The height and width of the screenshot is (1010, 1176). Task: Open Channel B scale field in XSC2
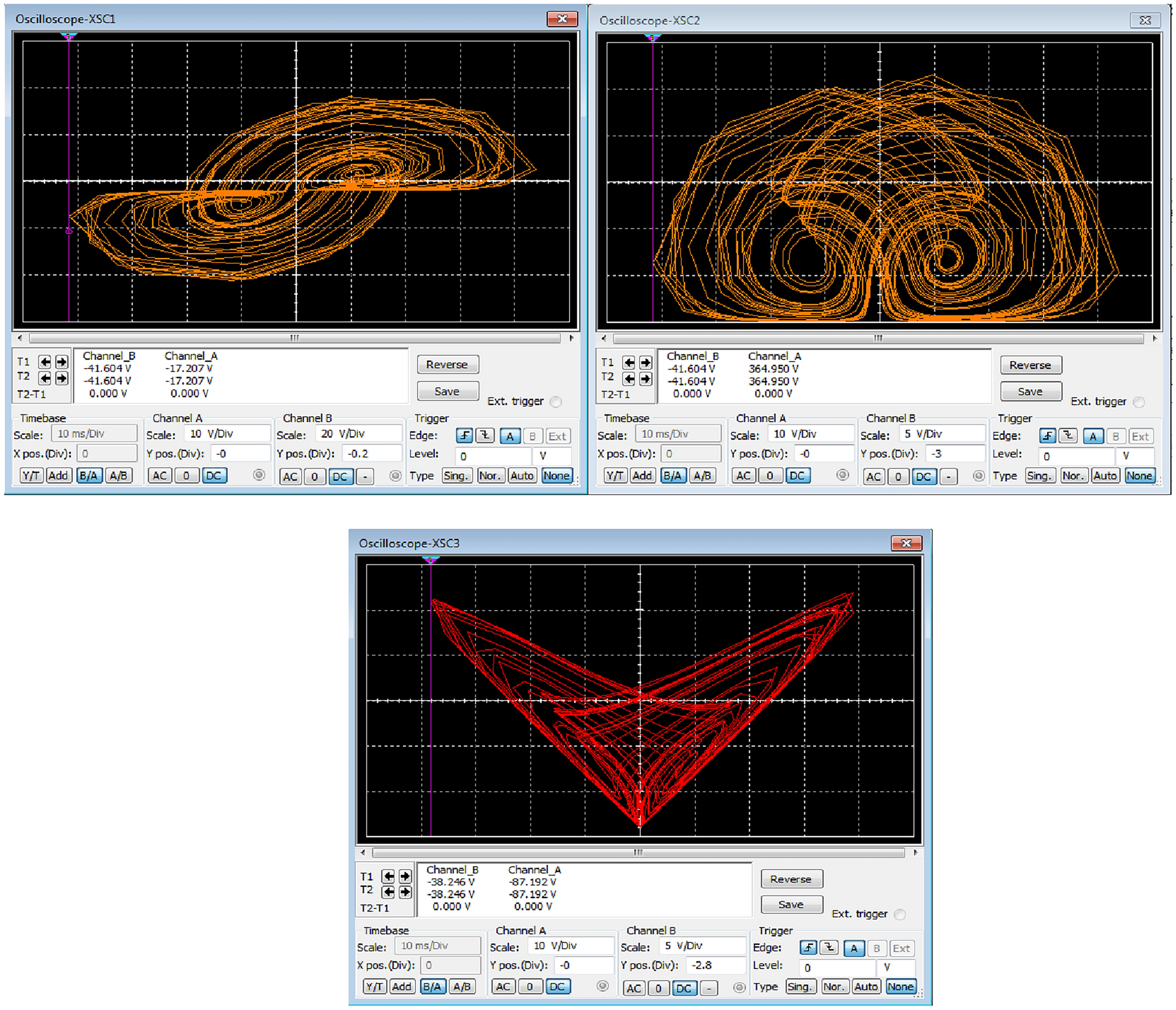pos(942,434)
